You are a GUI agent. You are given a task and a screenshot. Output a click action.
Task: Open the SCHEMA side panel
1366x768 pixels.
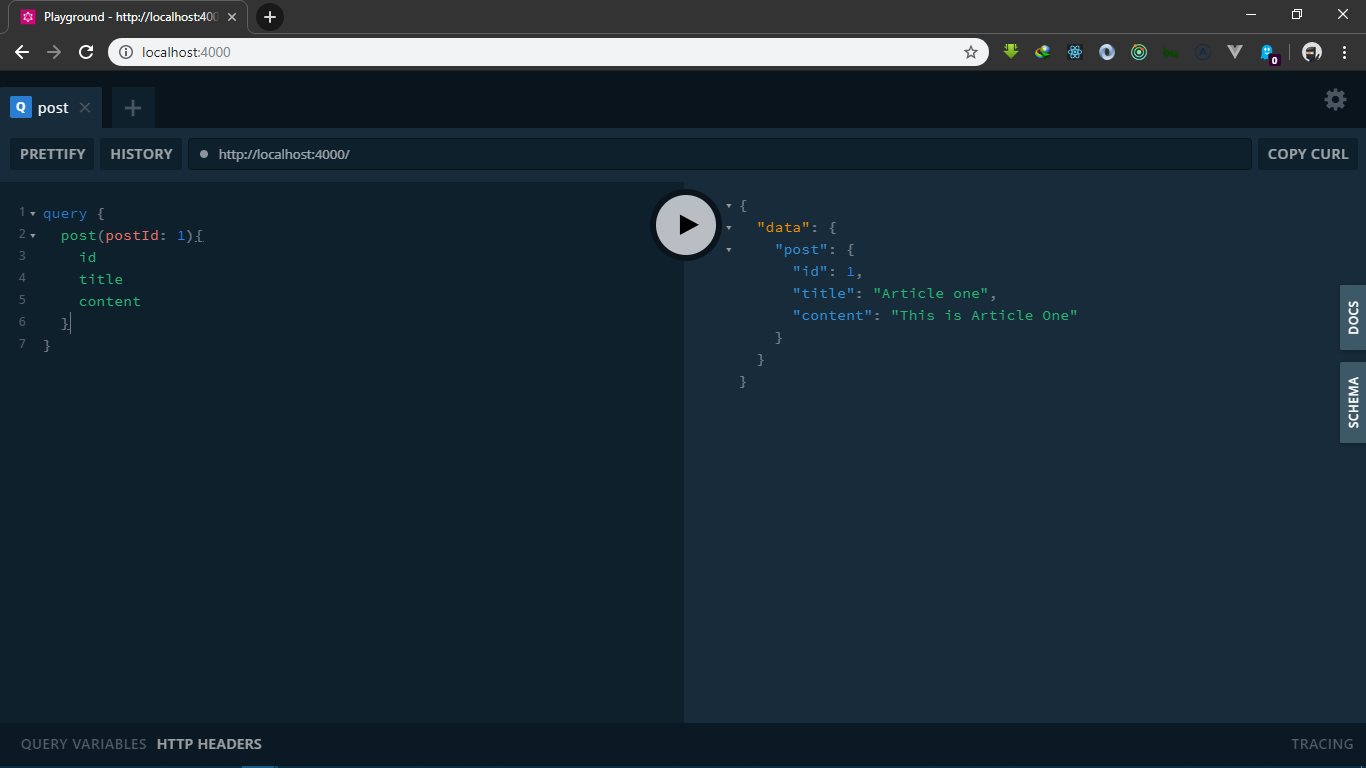tap(1352, 402)
